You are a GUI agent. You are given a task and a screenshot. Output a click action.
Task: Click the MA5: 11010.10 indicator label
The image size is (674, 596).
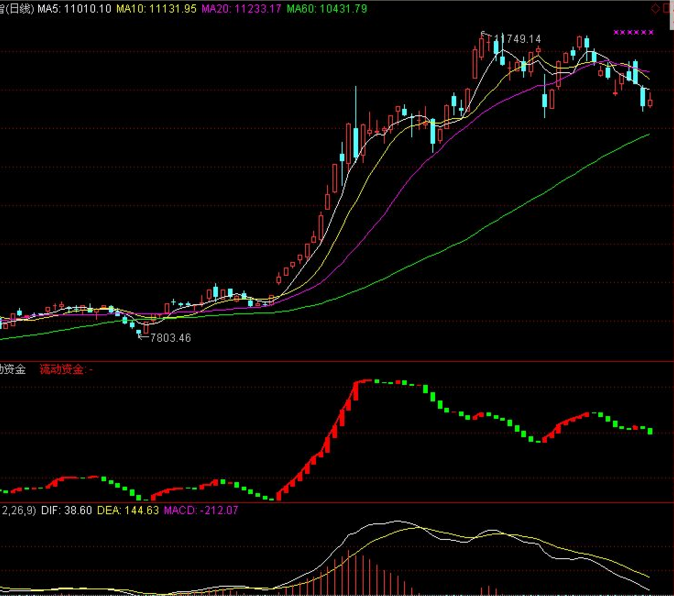74,9
